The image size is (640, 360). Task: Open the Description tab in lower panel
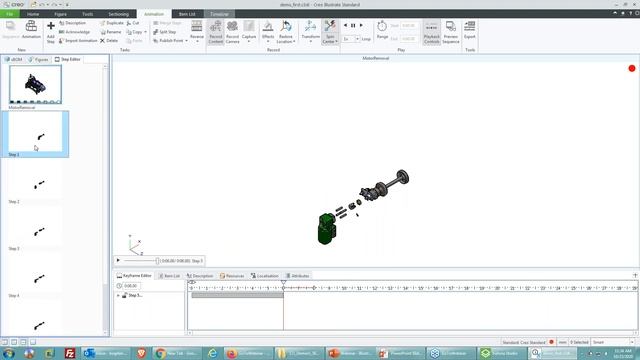(x=200, y=276)
